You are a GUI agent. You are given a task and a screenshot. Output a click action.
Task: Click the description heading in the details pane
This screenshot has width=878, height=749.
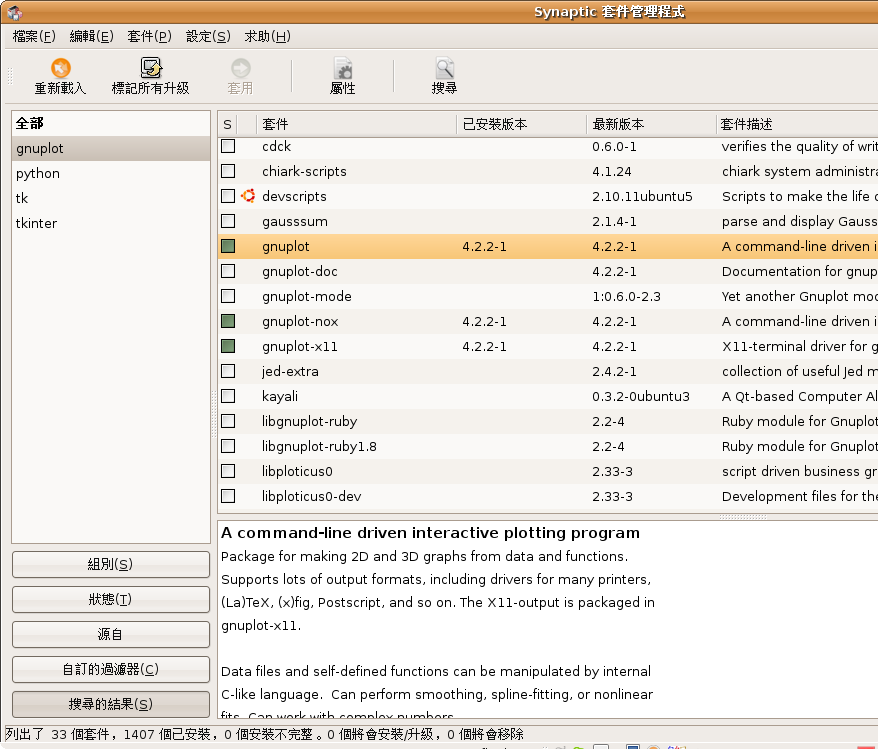[430, 533]
